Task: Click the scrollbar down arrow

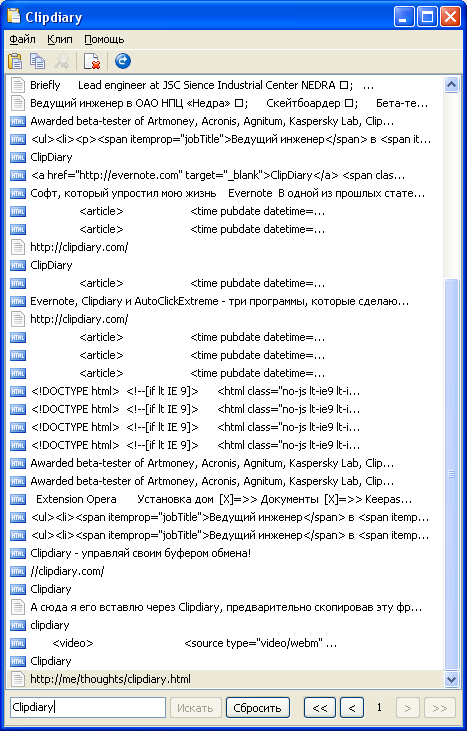Action: pyautogui.click(x=451, y=679)
